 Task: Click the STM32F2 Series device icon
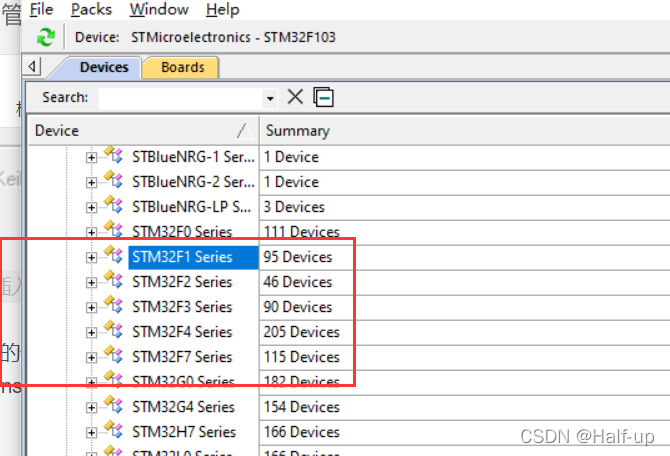click(114, 280)
